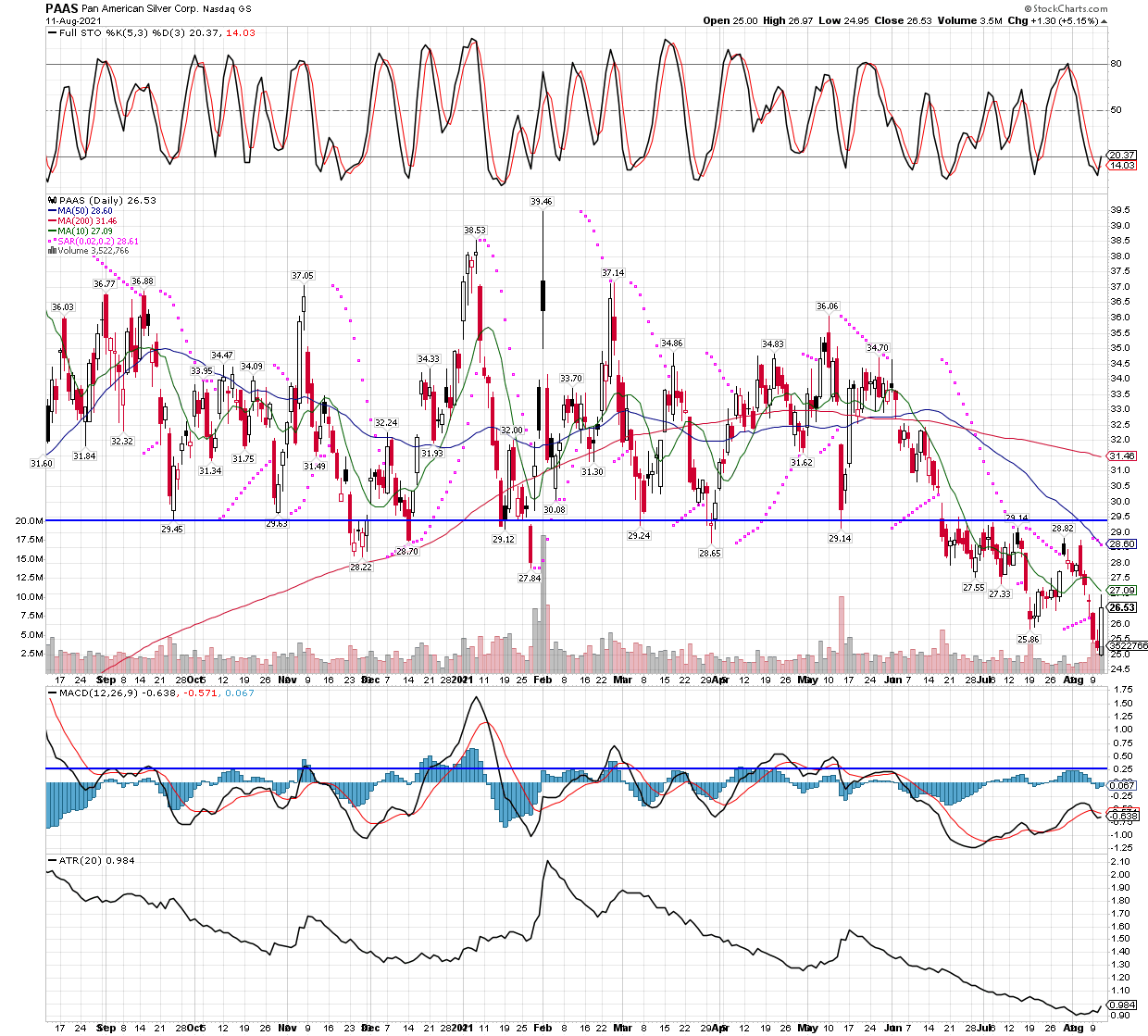Click the blue 28.60 tag on right axis

pos(1122,544)
